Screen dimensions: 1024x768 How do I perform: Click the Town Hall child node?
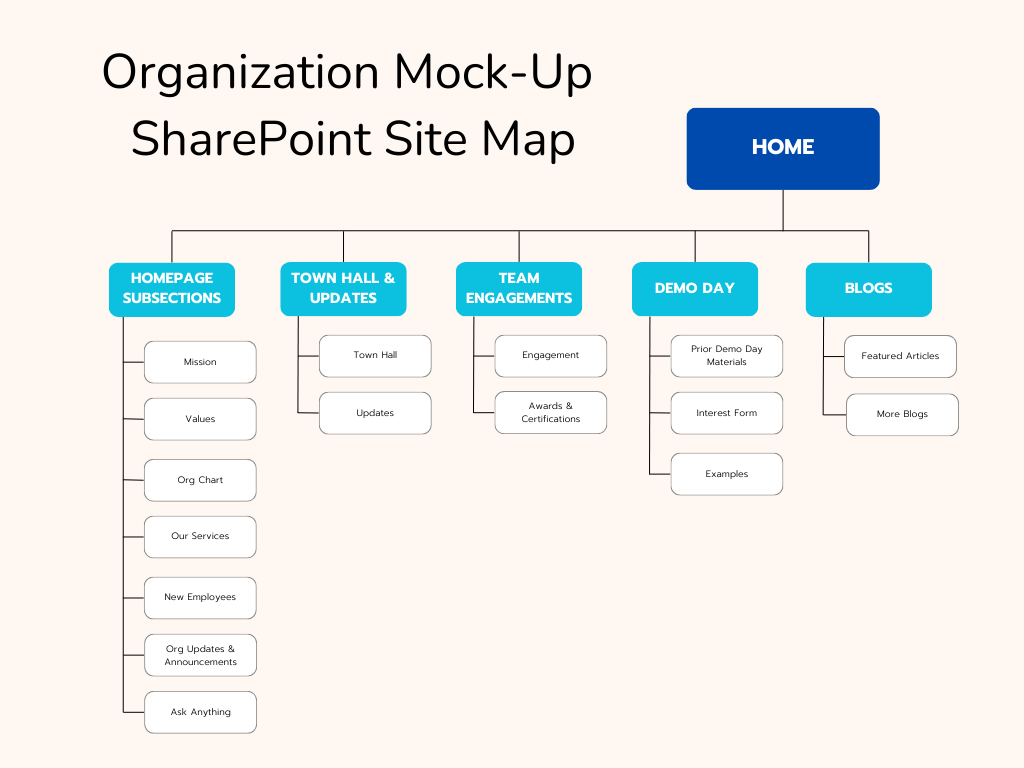(x=375, y=355)
